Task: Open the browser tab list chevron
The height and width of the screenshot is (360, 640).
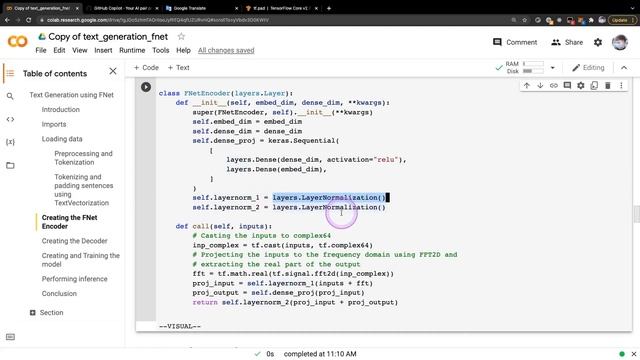Action: point(633,8)
